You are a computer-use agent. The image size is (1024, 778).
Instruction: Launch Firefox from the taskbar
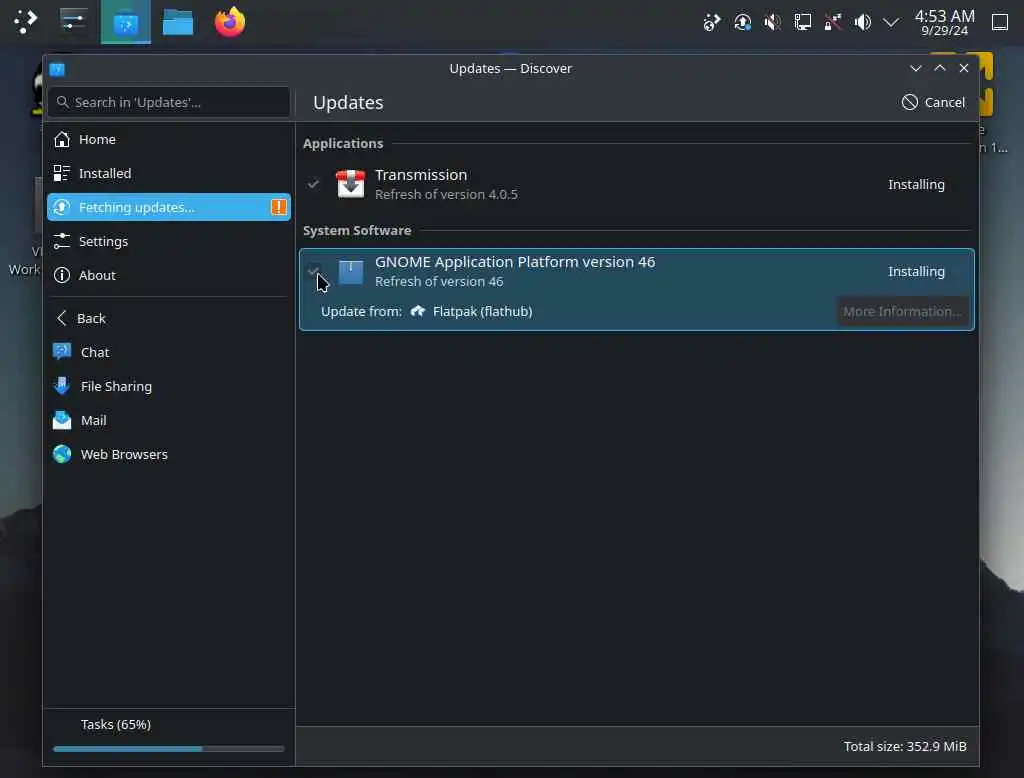[230, 22]
